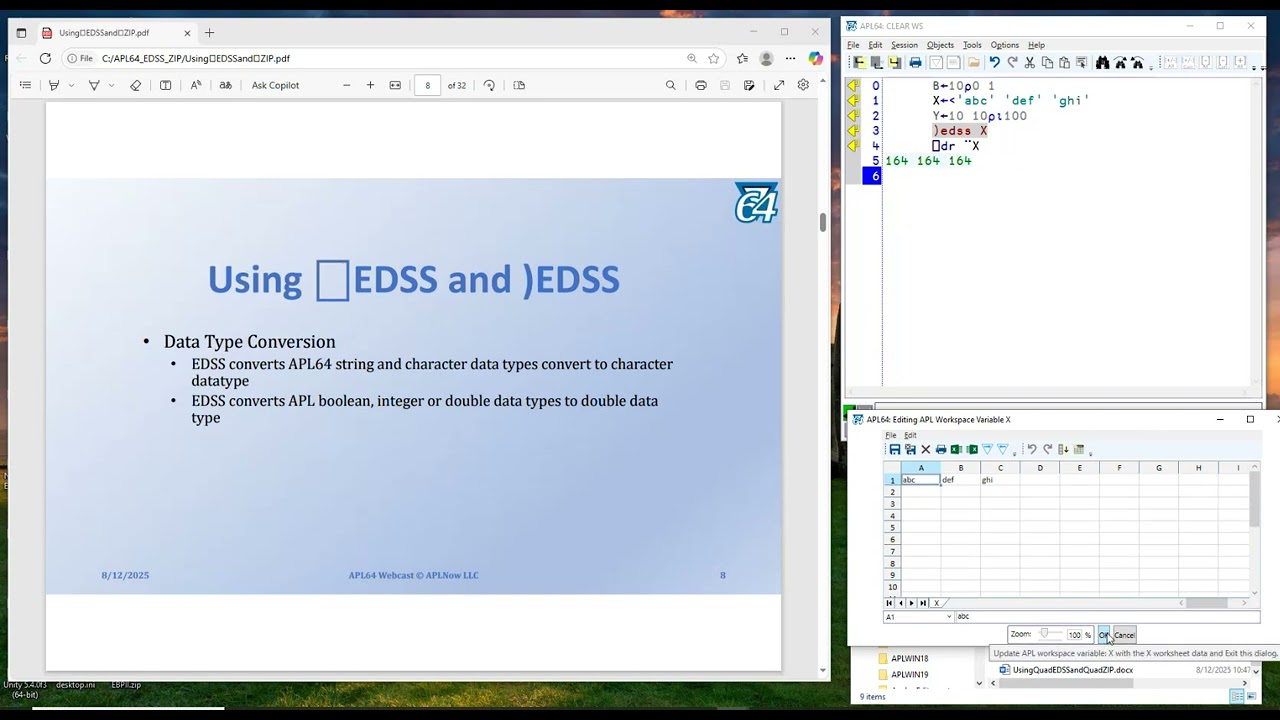Refresh the PDF browser page
The height and width of the screenshot is (720, 1280).
tap(45, 58)
